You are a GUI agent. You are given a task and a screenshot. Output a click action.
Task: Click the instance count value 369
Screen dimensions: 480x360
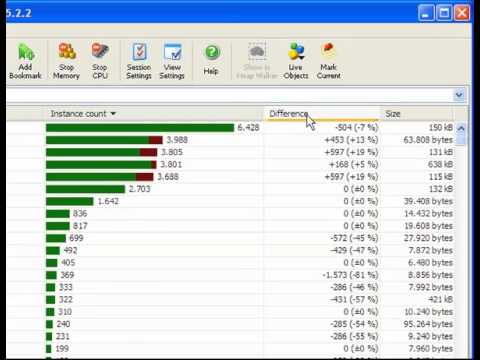pyautogui.click(x=67, y=275)
